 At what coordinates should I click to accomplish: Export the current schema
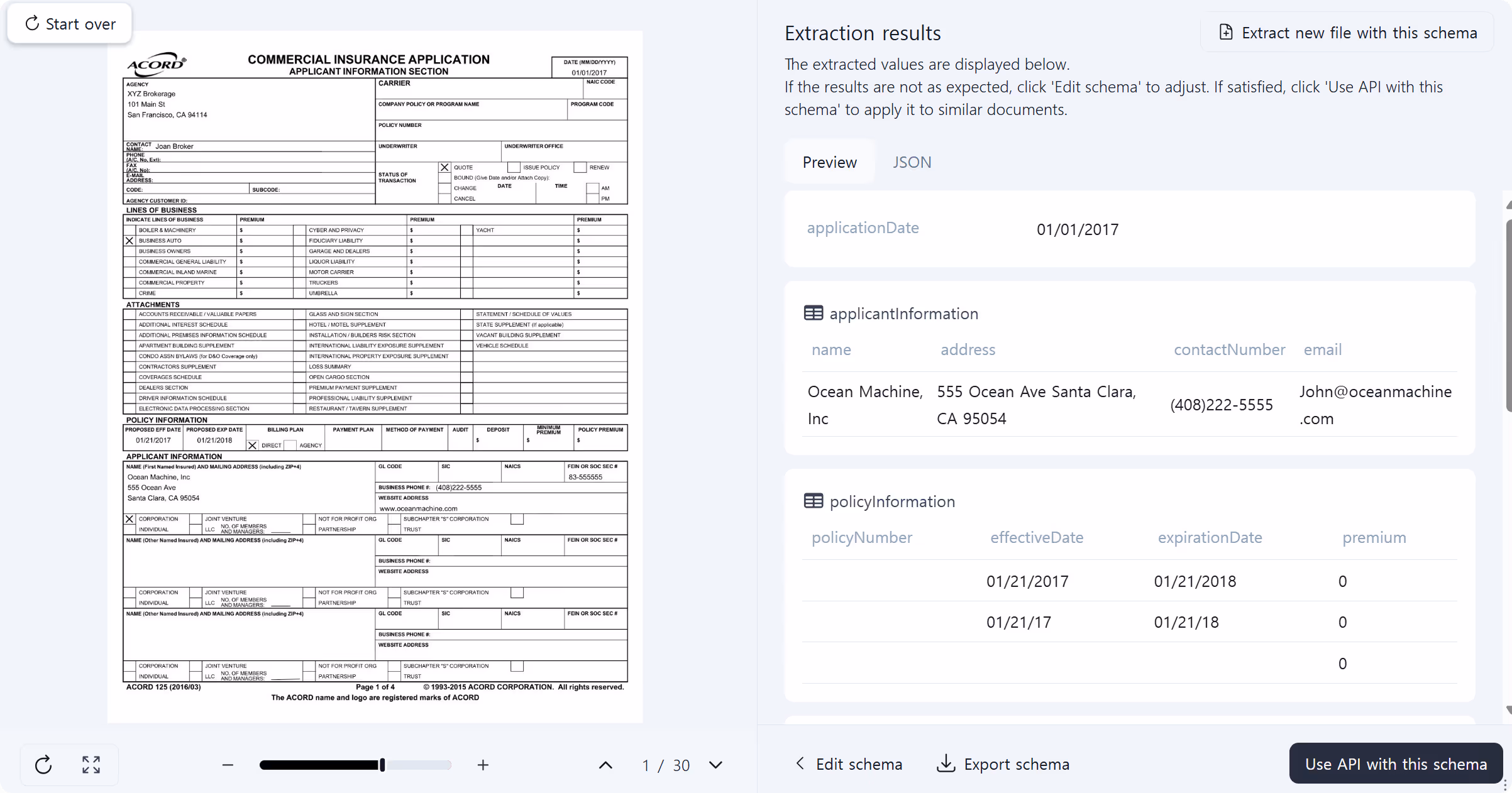[x=1003, y=763]
